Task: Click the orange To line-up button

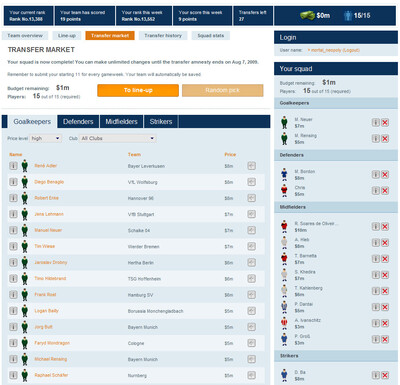Action: point(138,90)
